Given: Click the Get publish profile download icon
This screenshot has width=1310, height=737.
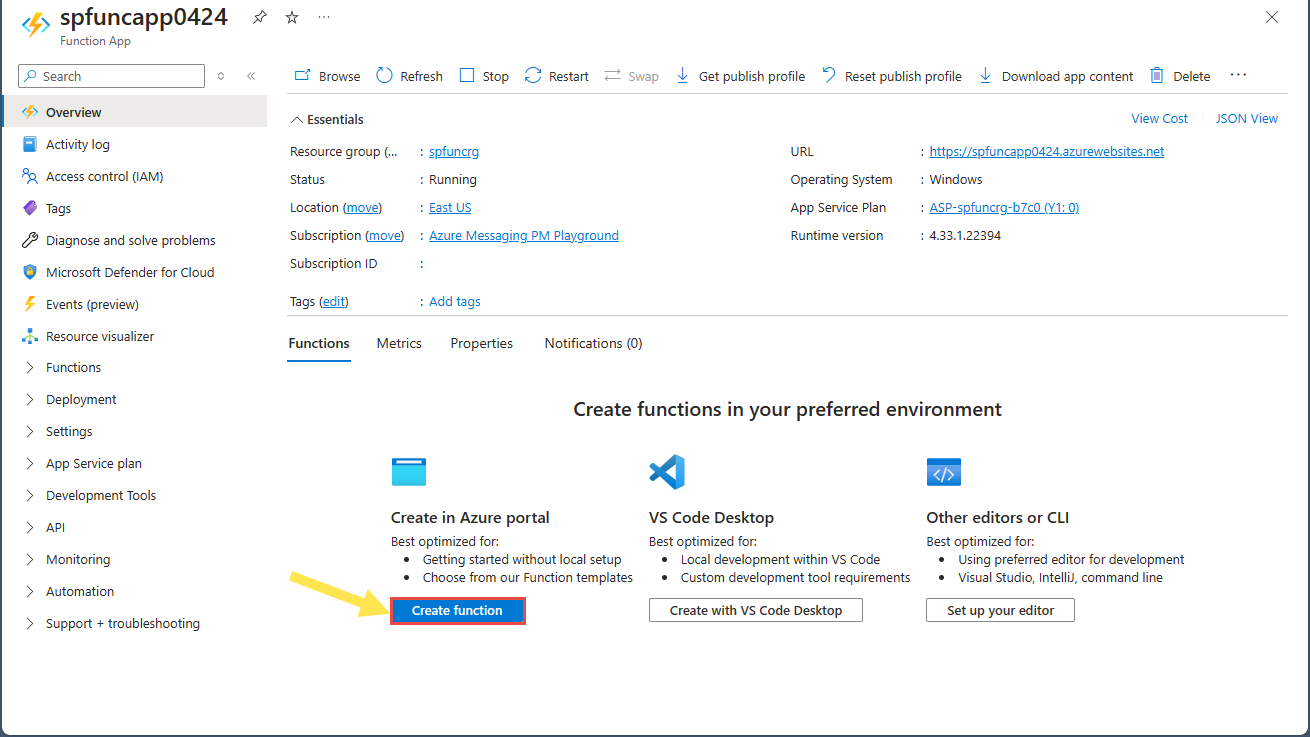Looking at the screenshot, I should 683,76.
